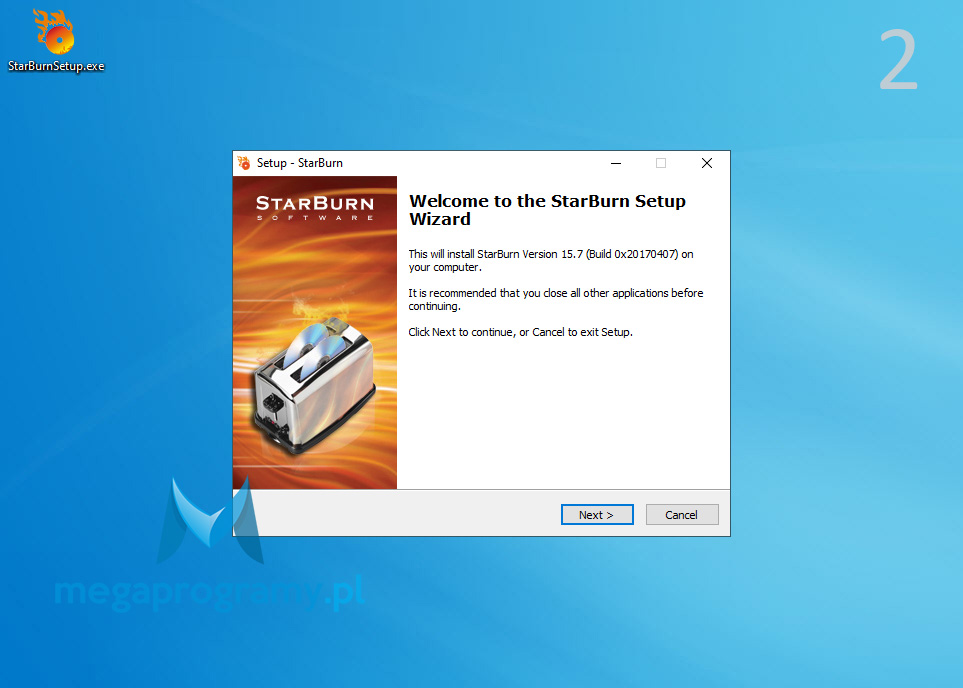Click the Next button in Setup wizard
Viewport: 963px width, 688px height.
(597, 515)
